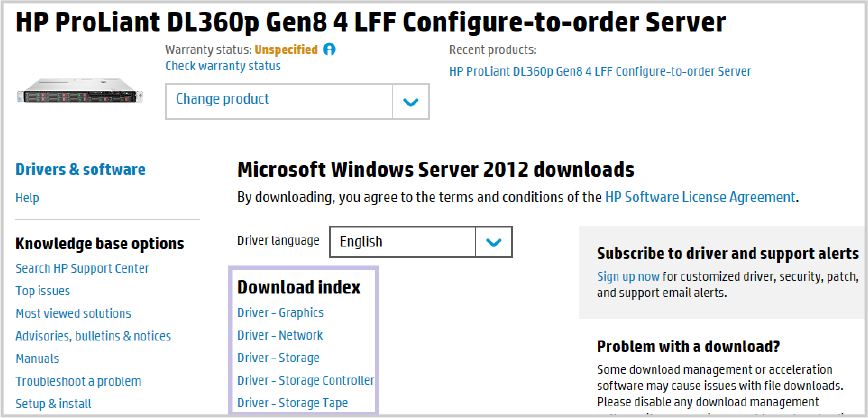This screenshot has width=868, height=418.
Task: Click Search HP Support Center
Action: (82, 269)
